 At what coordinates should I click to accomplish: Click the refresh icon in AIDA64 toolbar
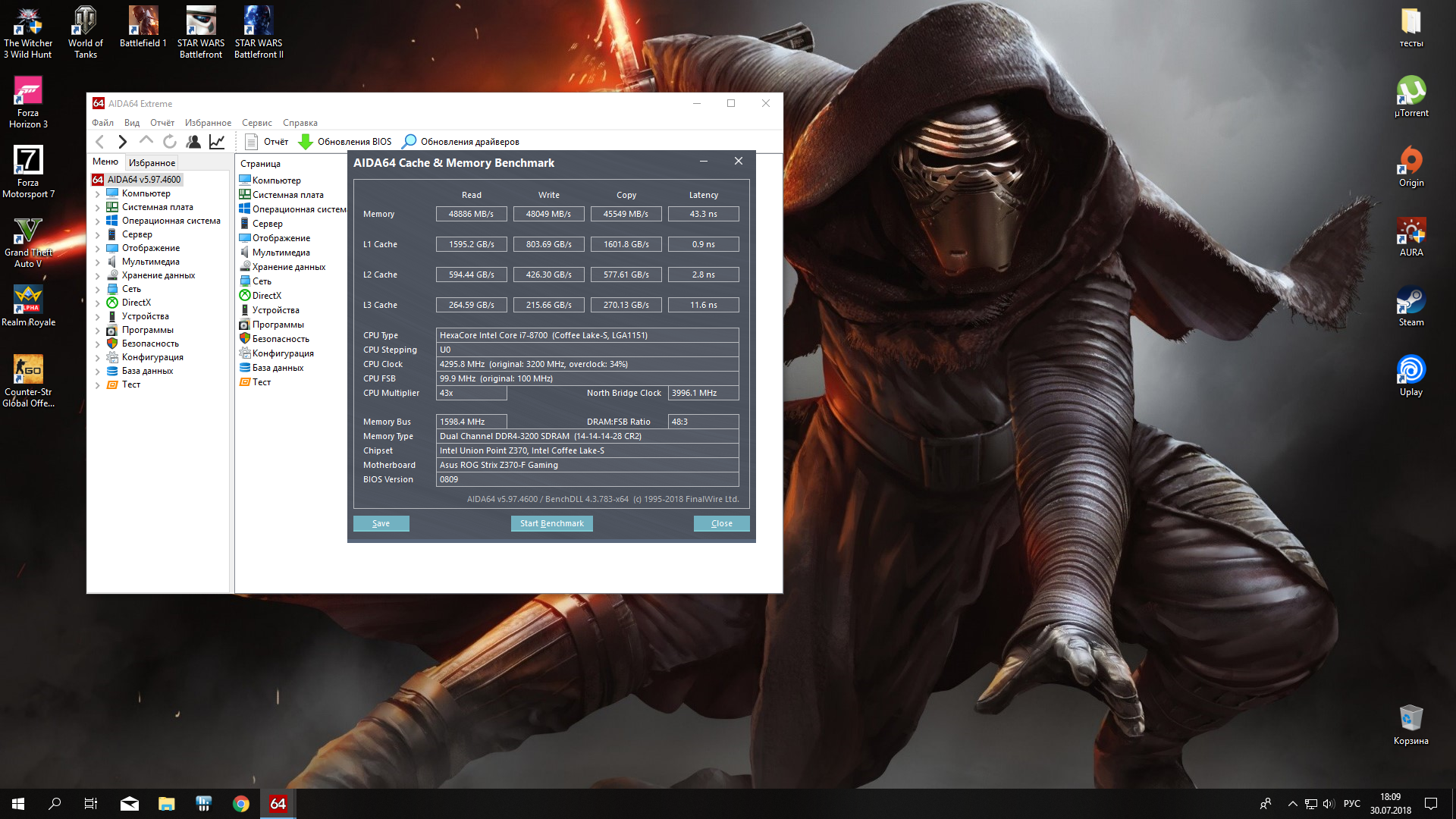[x=170, y=142]
